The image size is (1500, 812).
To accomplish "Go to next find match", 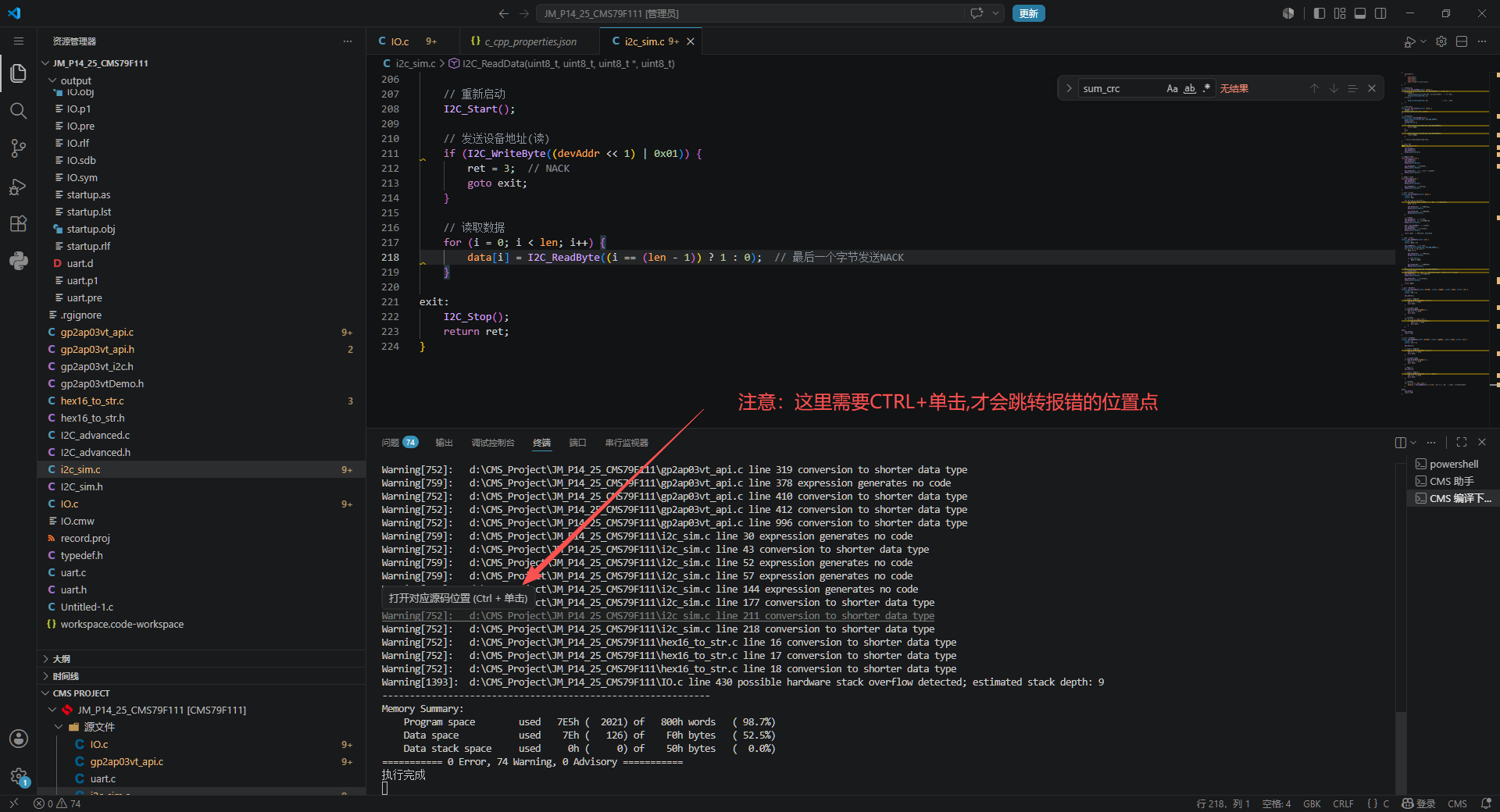I will (x=1334, y=88).
